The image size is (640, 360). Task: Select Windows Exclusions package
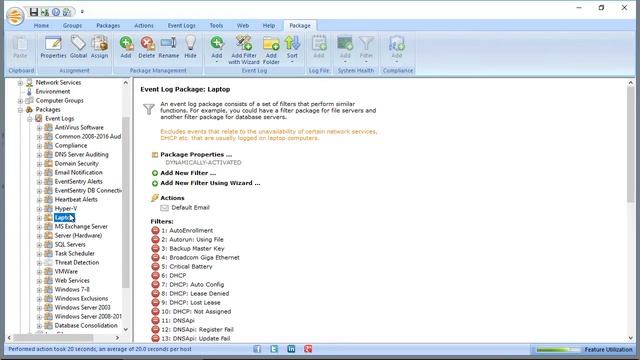(x=81, y=298)
